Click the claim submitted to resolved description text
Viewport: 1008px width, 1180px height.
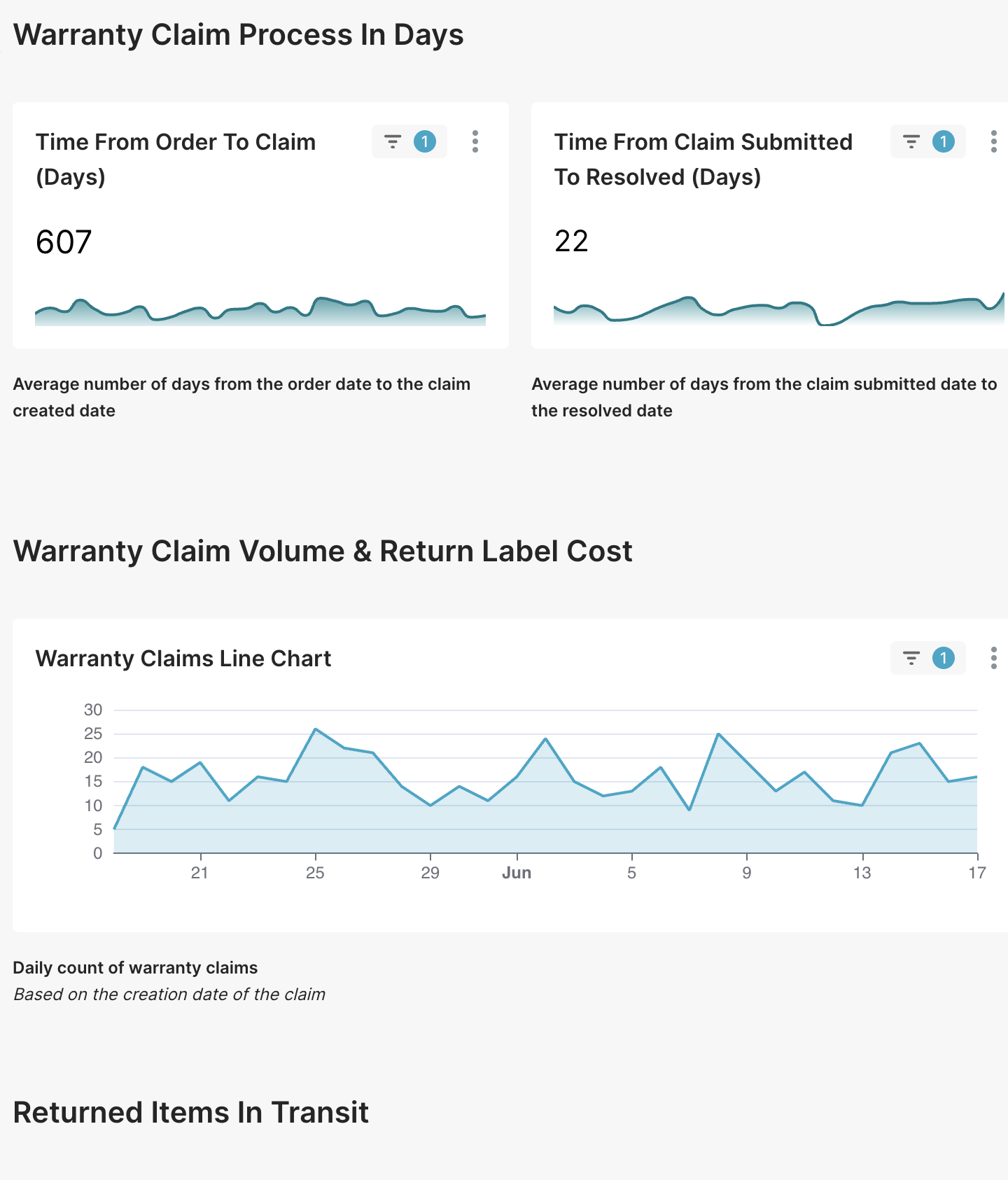764,398
